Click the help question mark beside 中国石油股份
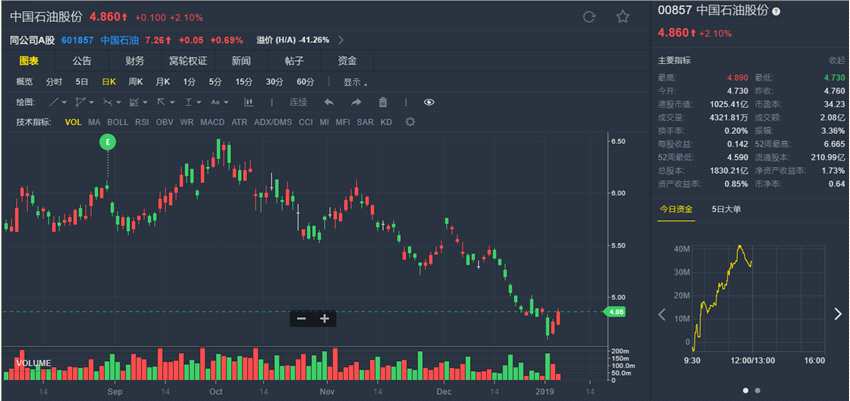The height and width of the screenshot is (401, 850). pos(776,11)
